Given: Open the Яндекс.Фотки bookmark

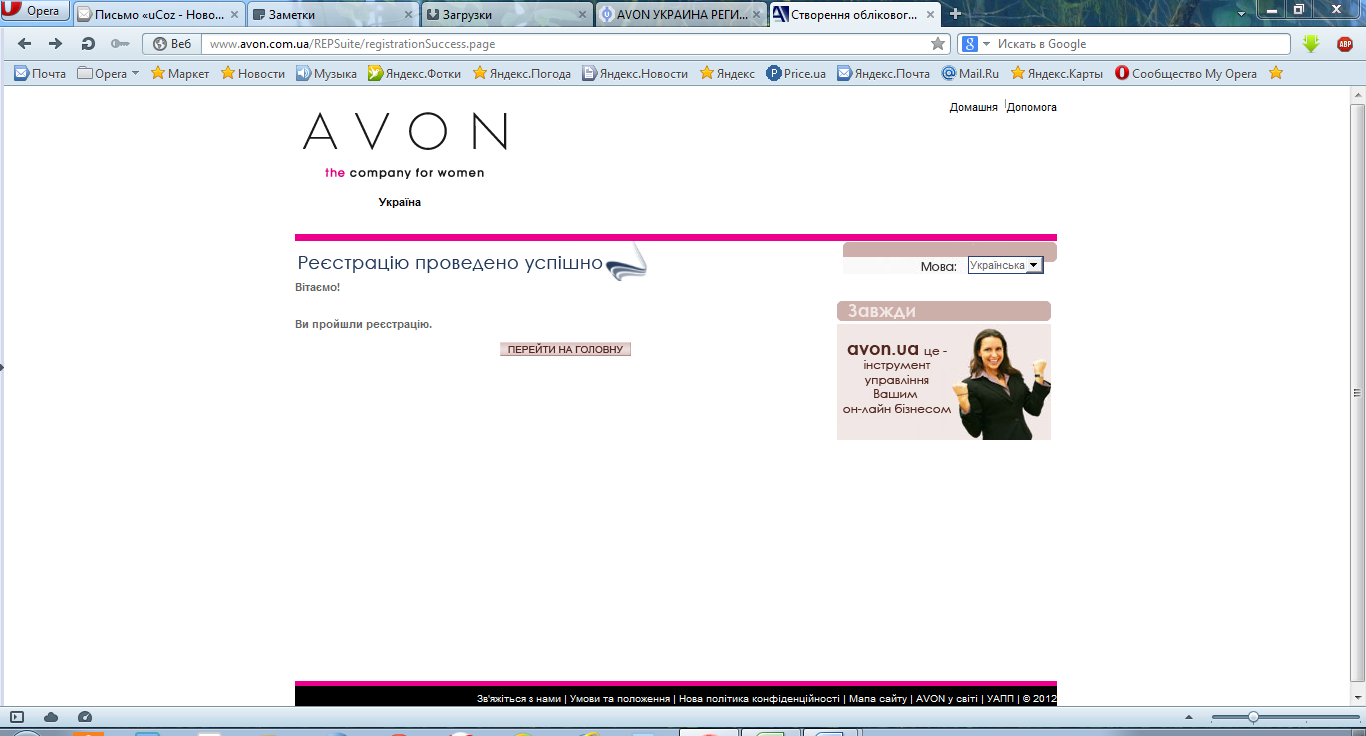Looking at the screenshot, I should click(414, 73).
